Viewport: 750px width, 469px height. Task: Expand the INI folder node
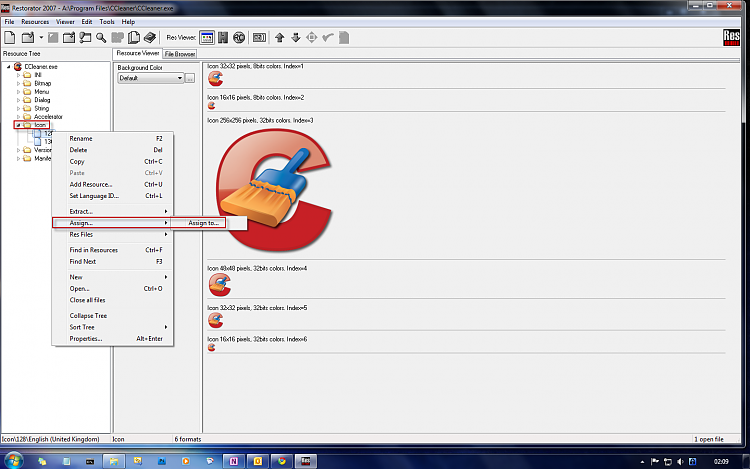[x=19, y=75]
